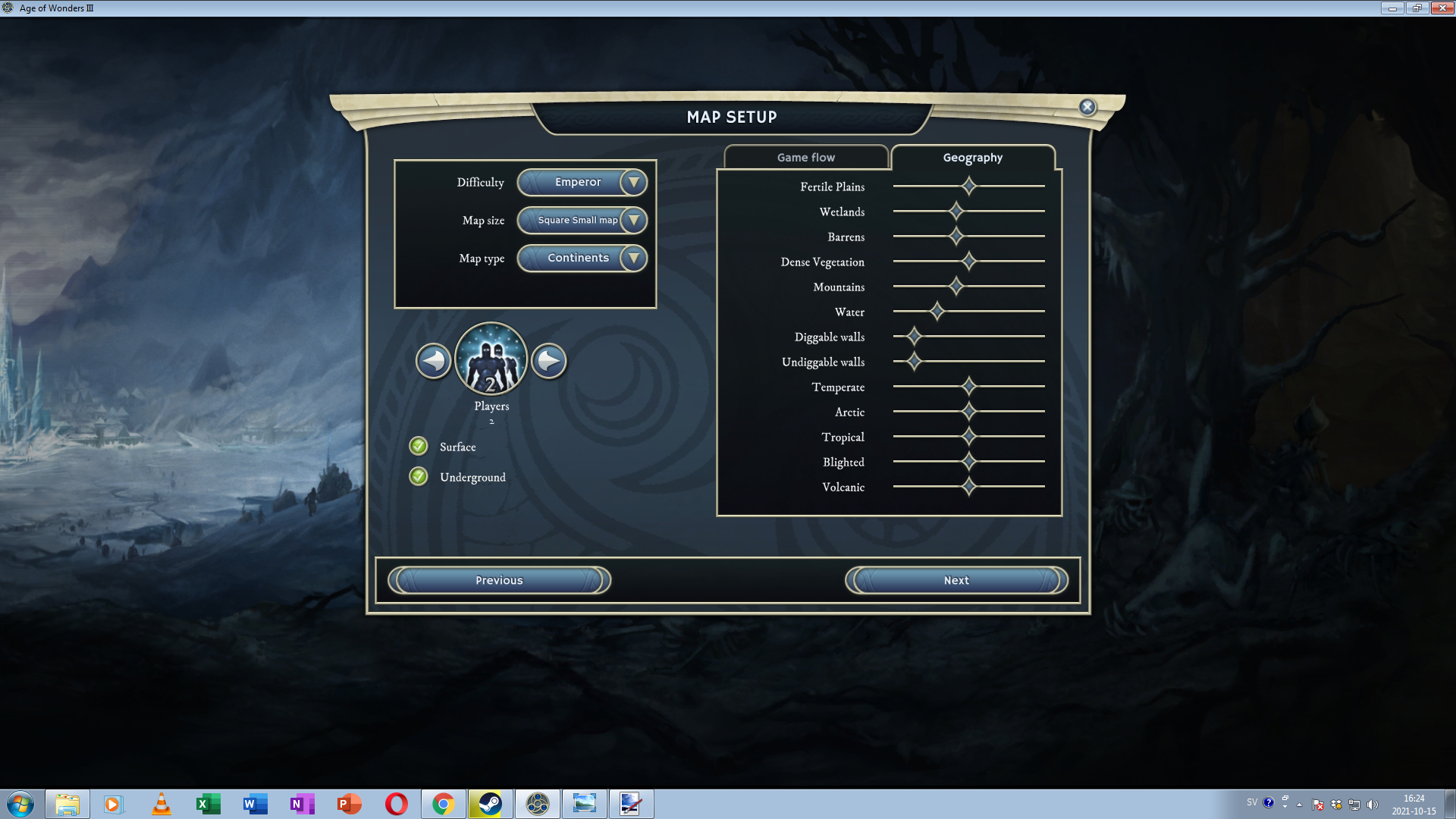Click the network icon in system tray
This screenshot has width=1456, height=819.
[x=1354, y=805]
